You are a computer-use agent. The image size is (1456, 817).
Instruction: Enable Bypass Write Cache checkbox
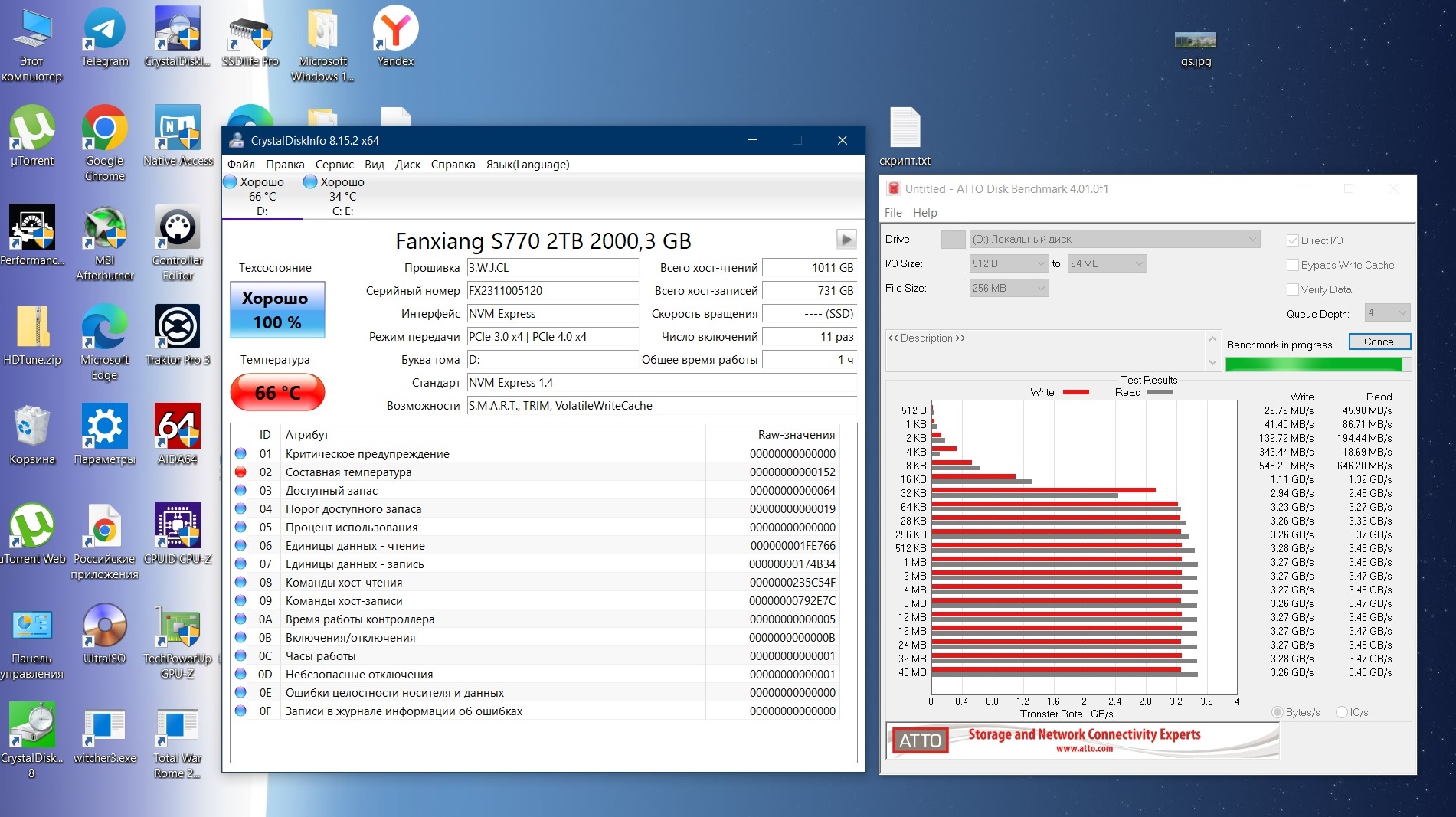click(1293, 265)
